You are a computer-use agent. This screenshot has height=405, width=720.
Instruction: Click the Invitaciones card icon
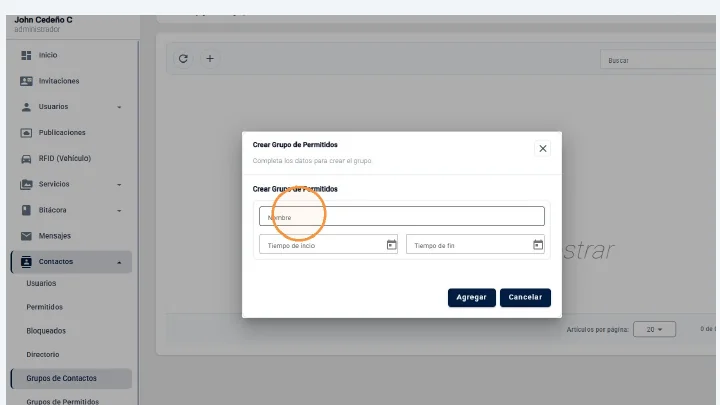pos(26,81)
